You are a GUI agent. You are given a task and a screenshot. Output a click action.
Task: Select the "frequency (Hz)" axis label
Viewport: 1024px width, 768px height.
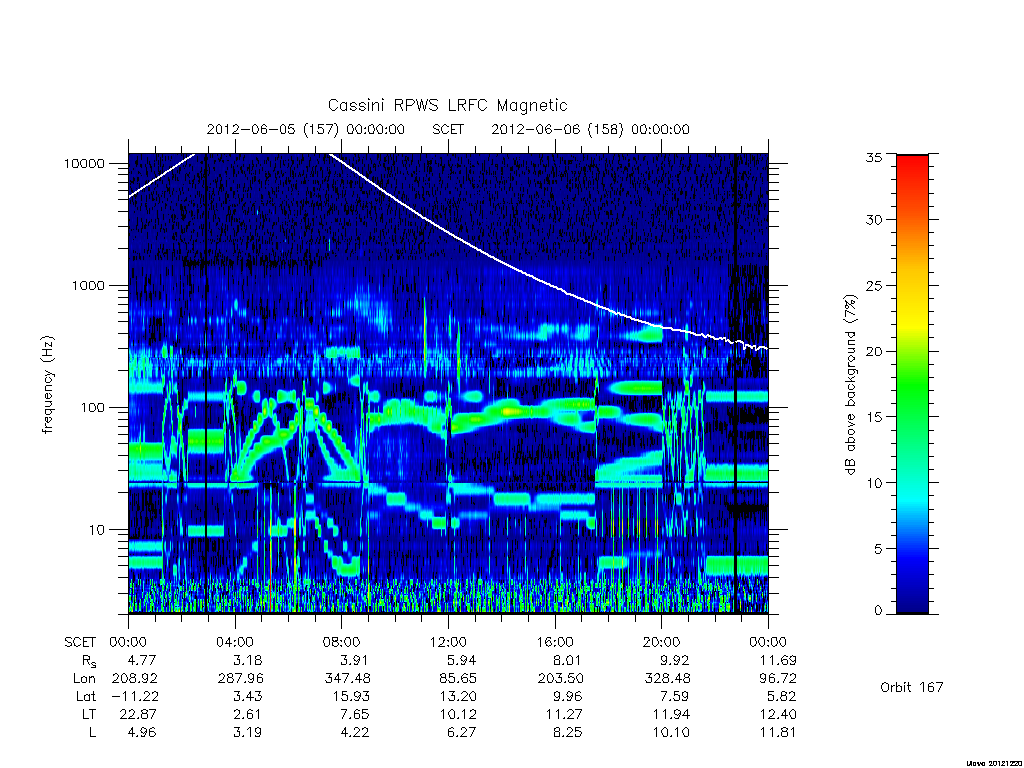(x=48, y=385)
